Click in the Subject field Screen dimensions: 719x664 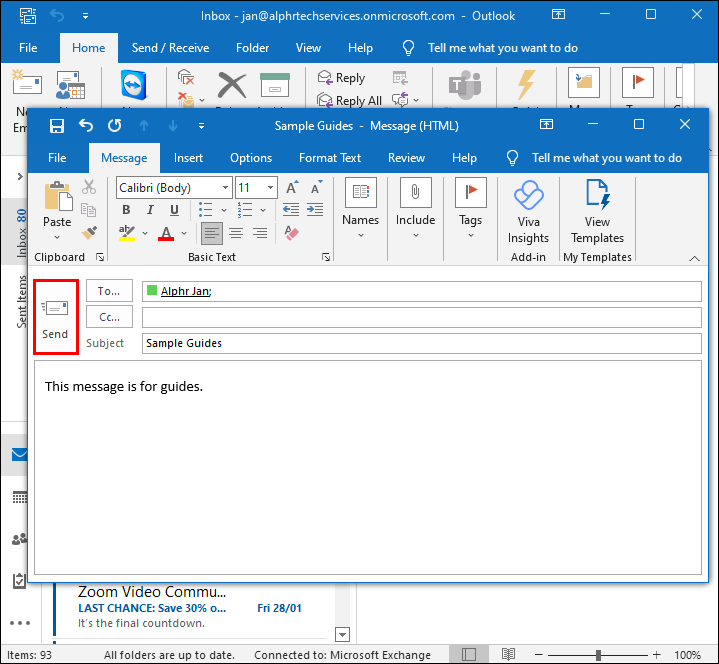(420, 343)
